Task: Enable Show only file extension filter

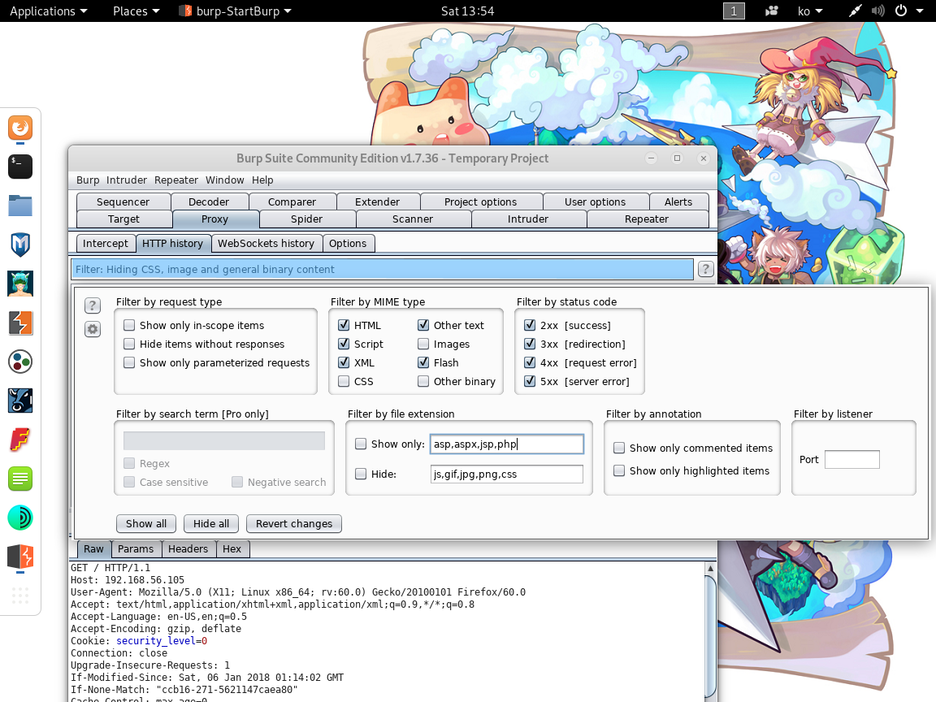Action: (x=361, y=444)
